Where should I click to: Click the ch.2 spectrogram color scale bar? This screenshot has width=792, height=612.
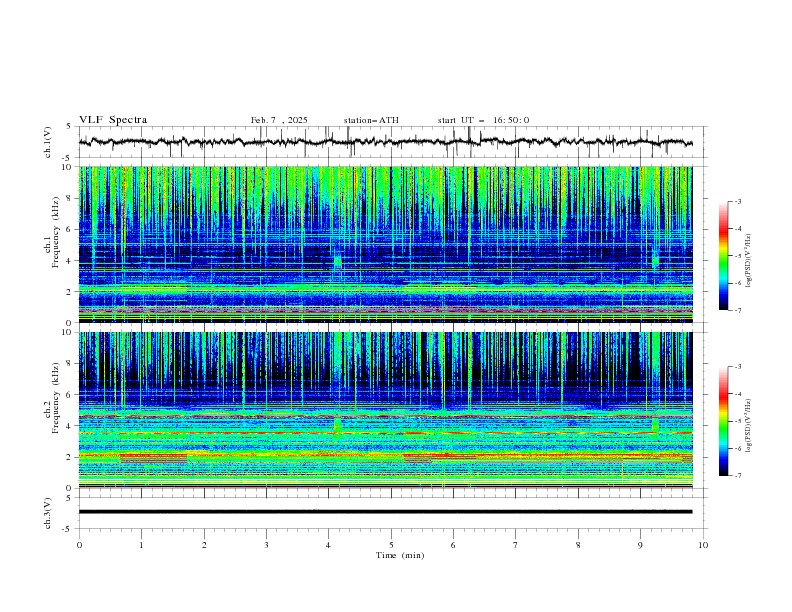tap(724, 421)
